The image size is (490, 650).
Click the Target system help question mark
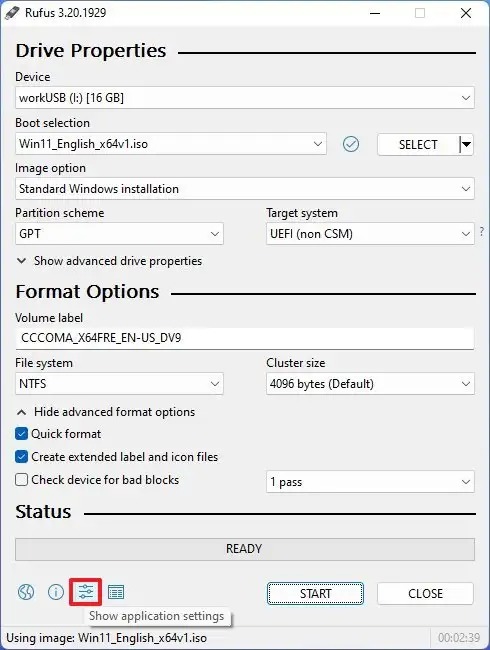point(482,231)
